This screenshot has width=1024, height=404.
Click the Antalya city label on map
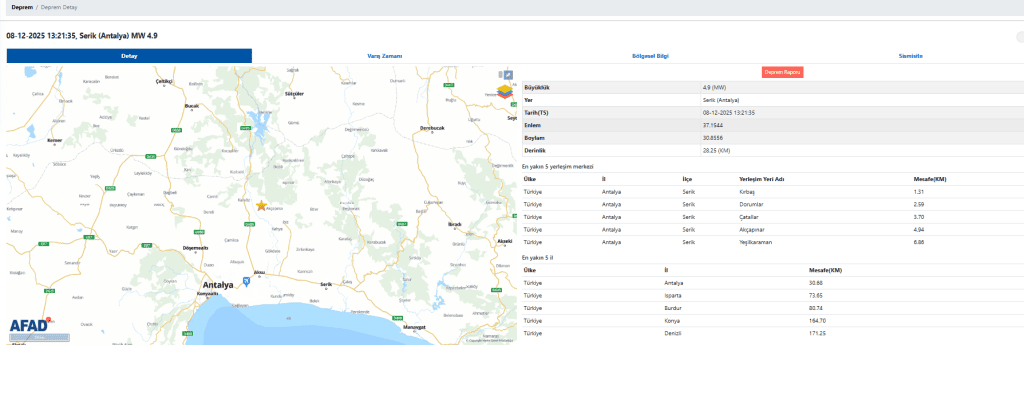(x=217, y=285)
